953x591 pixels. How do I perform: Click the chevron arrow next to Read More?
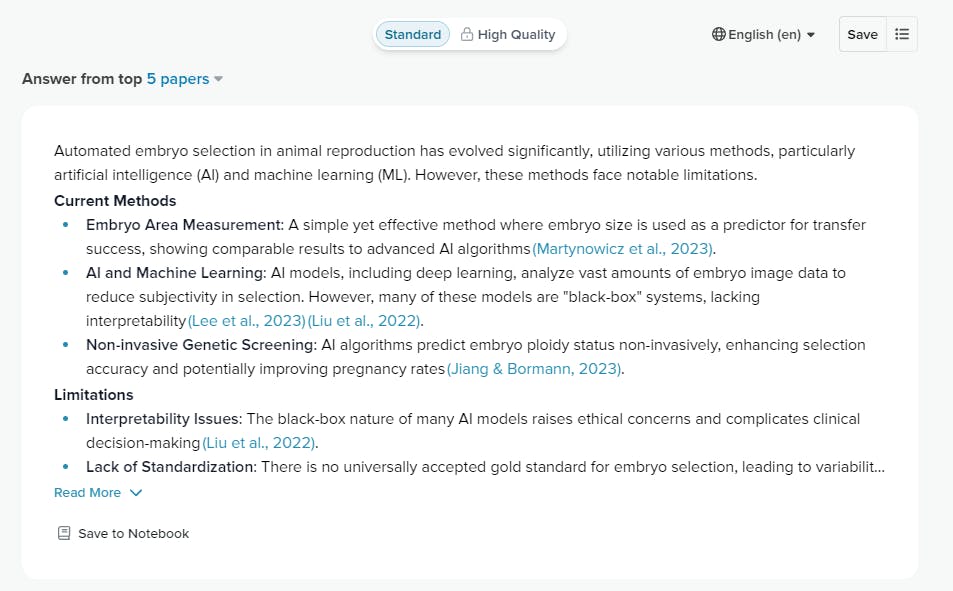click(136, 492)
